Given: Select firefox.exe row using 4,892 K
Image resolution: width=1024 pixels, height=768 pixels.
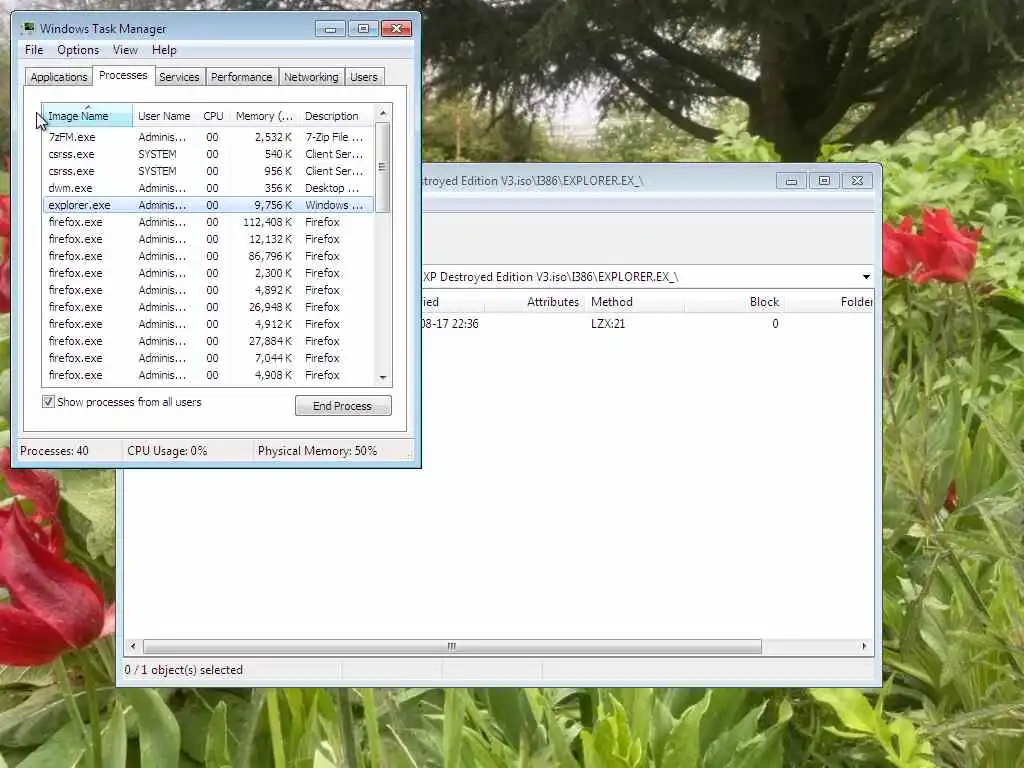Looking at the screenshot, I should point(208,290).
